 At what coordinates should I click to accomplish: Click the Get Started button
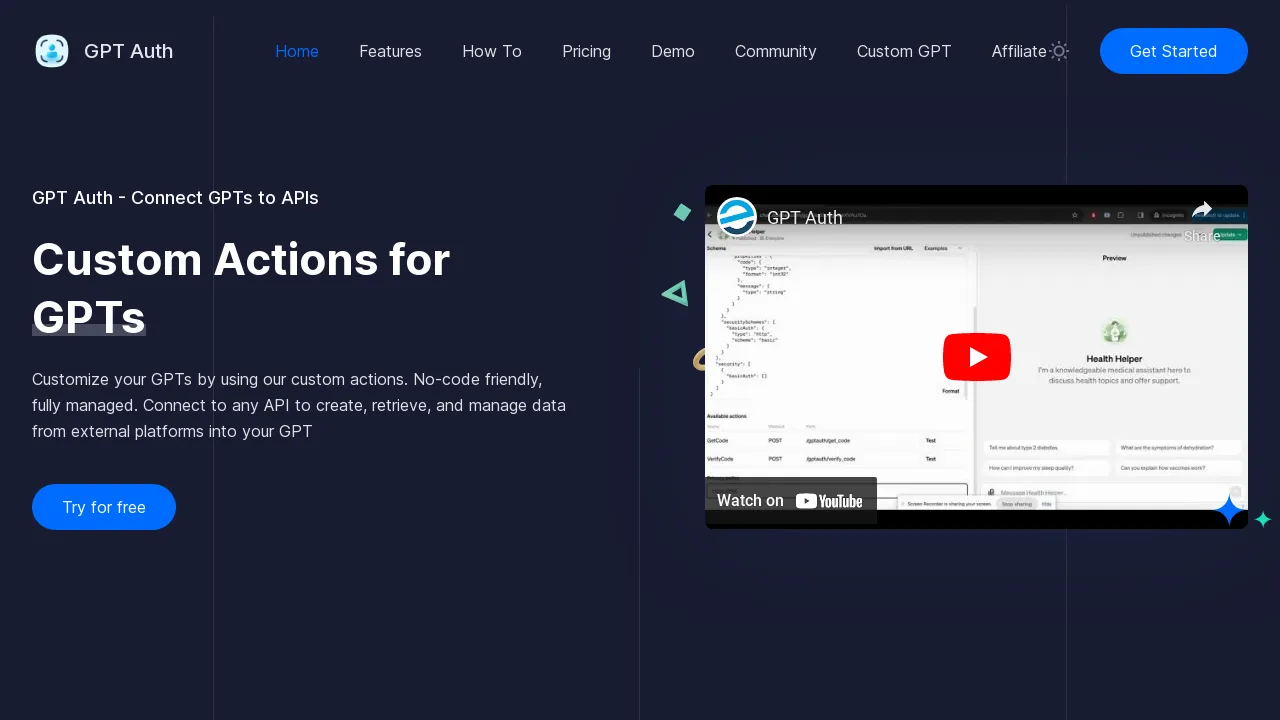tap(1173, 51)
